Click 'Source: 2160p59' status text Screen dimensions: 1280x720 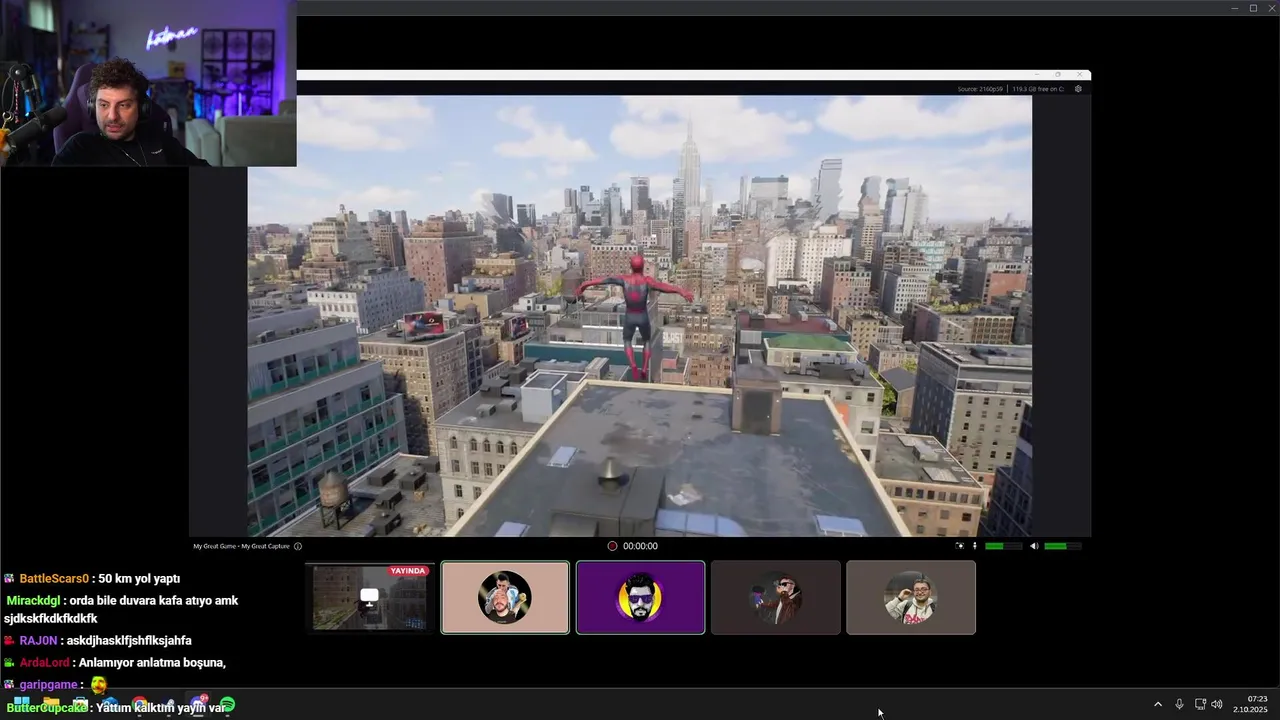click(x=980, y=89)
